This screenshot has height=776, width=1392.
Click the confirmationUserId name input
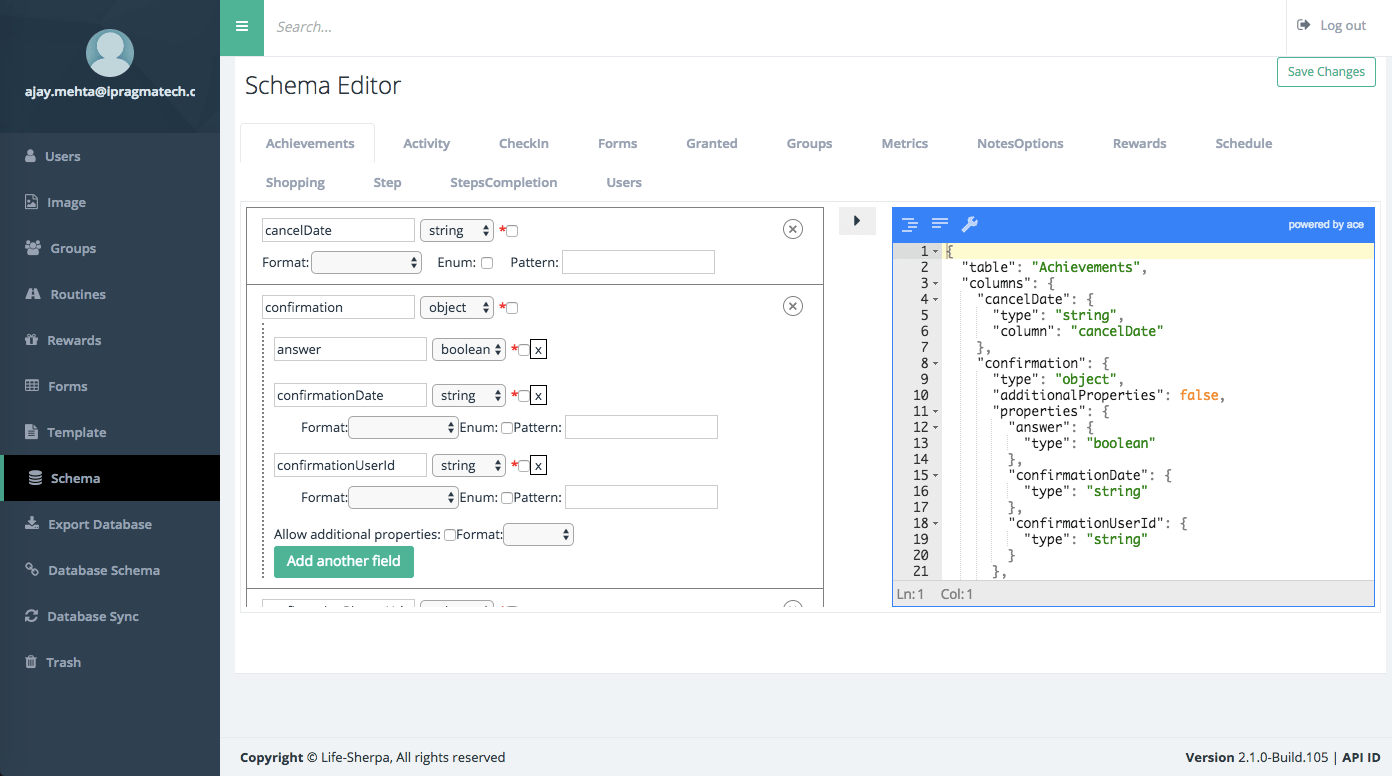coord(350,465)
